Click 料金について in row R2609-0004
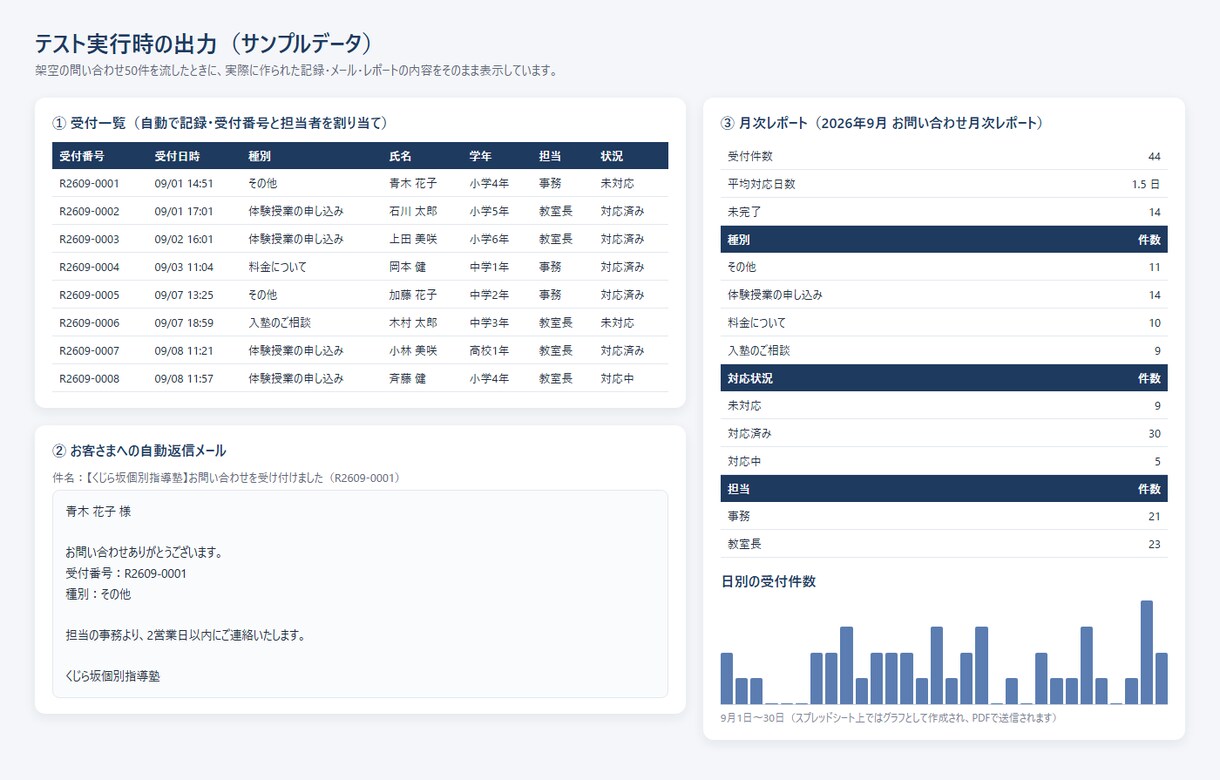The height and width of the screenshot is (780, 1220). point(278,267)
